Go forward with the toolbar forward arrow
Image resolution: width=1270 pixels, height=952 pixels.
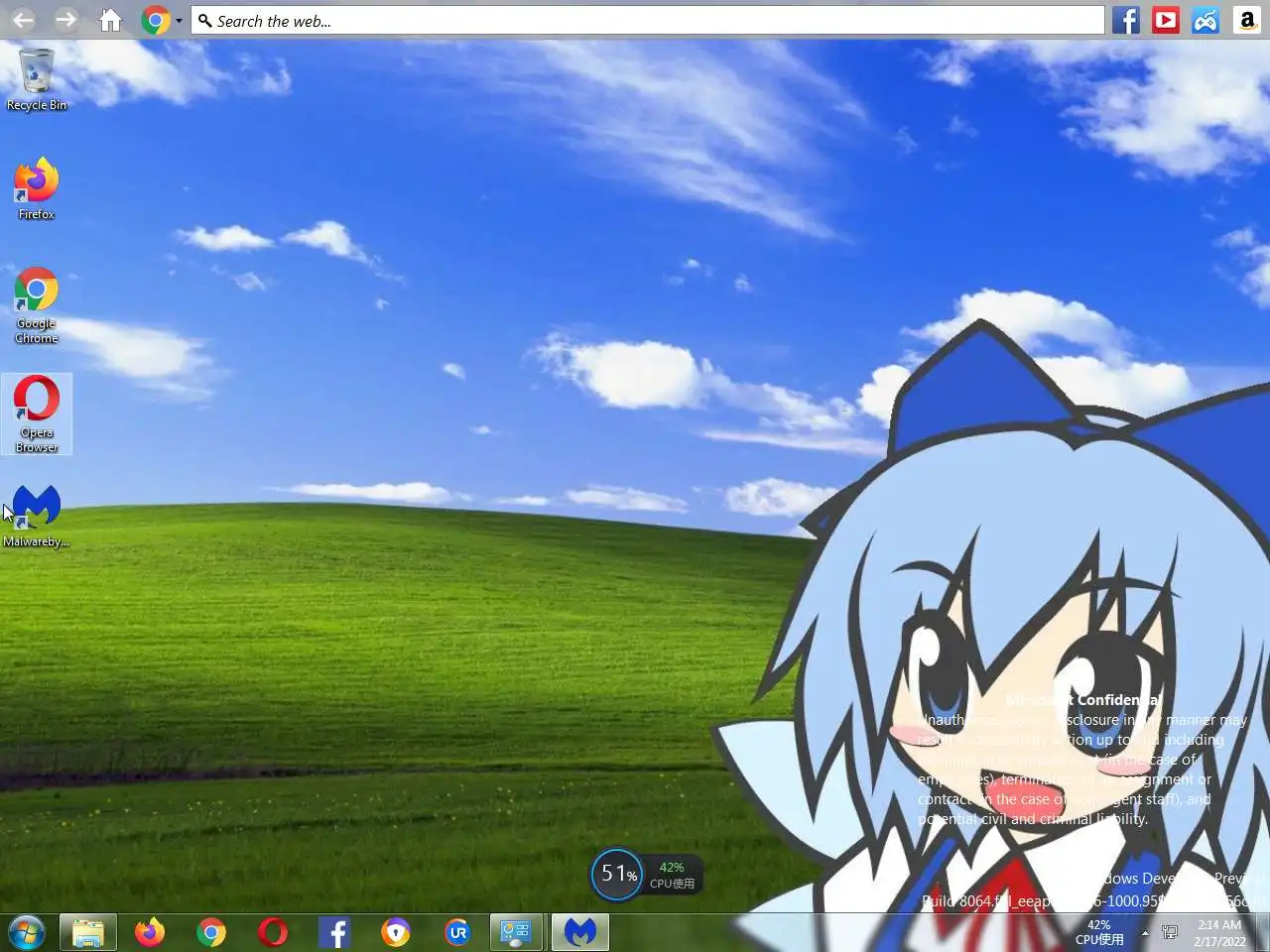65,20
